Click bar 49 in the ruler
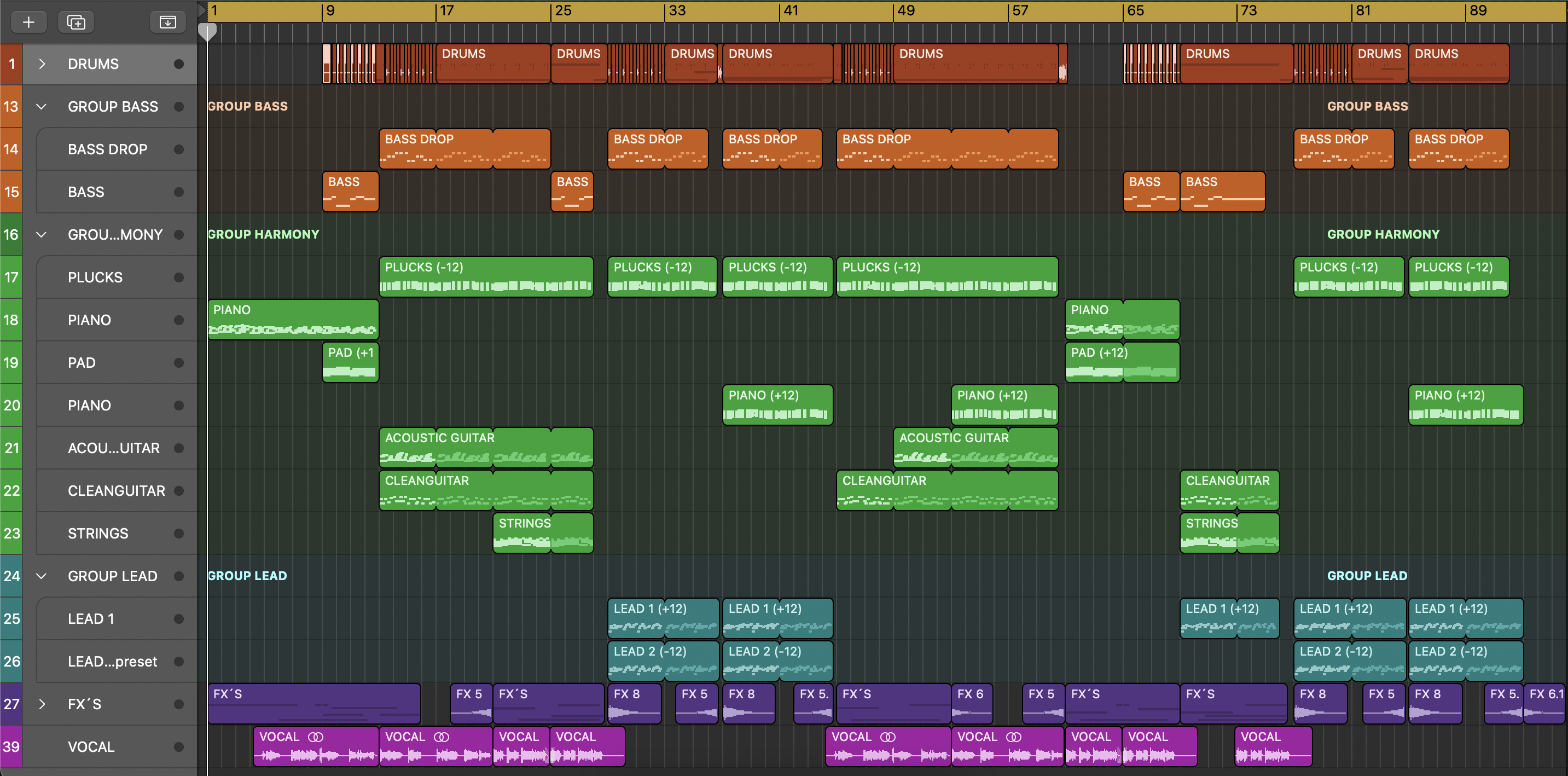Image resolution: width=1568 pixels, height=776 pixels. 906,11
